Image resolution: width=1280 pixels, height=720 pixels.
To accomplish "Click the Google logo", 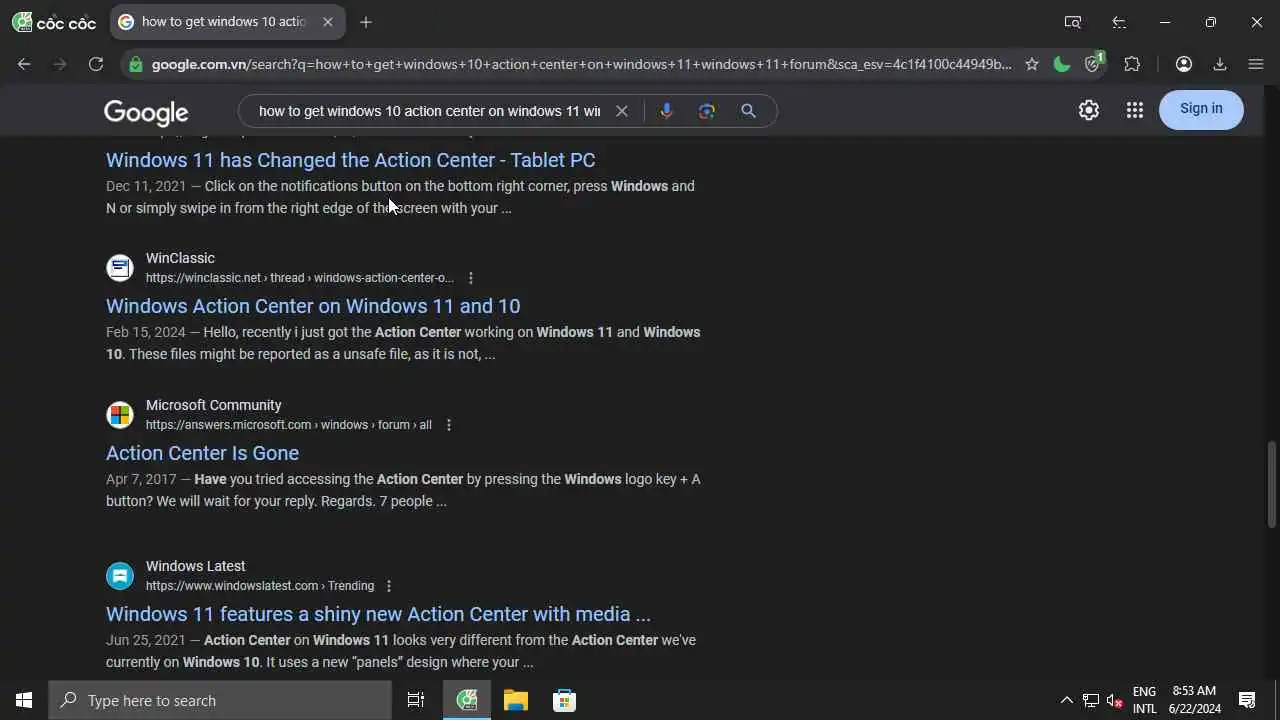I will (146, 112).
